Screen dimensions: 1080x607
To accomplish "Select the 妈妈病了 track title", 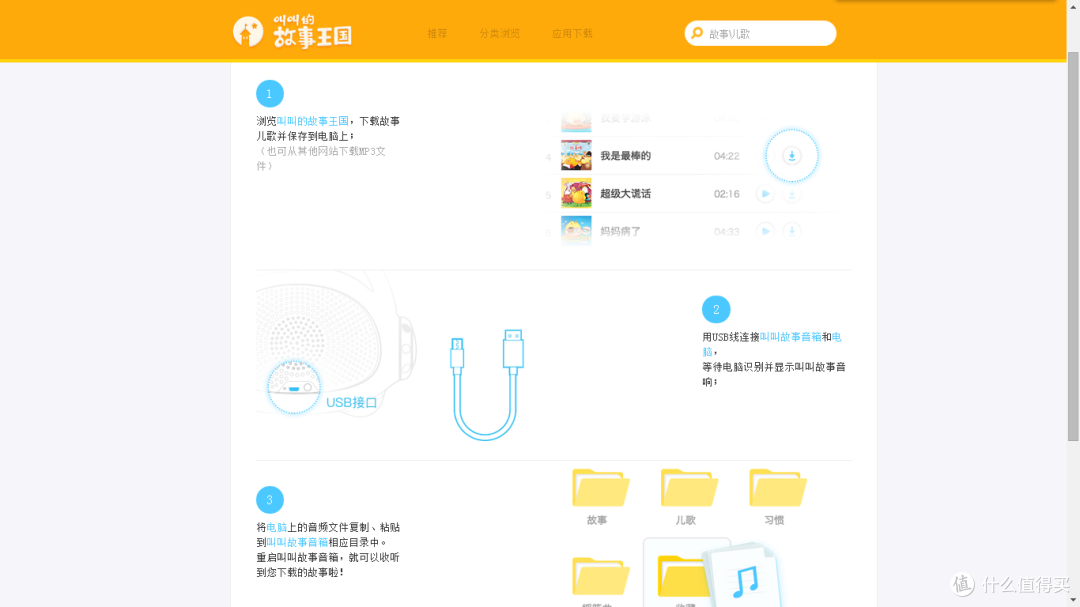I will point(621,232).
